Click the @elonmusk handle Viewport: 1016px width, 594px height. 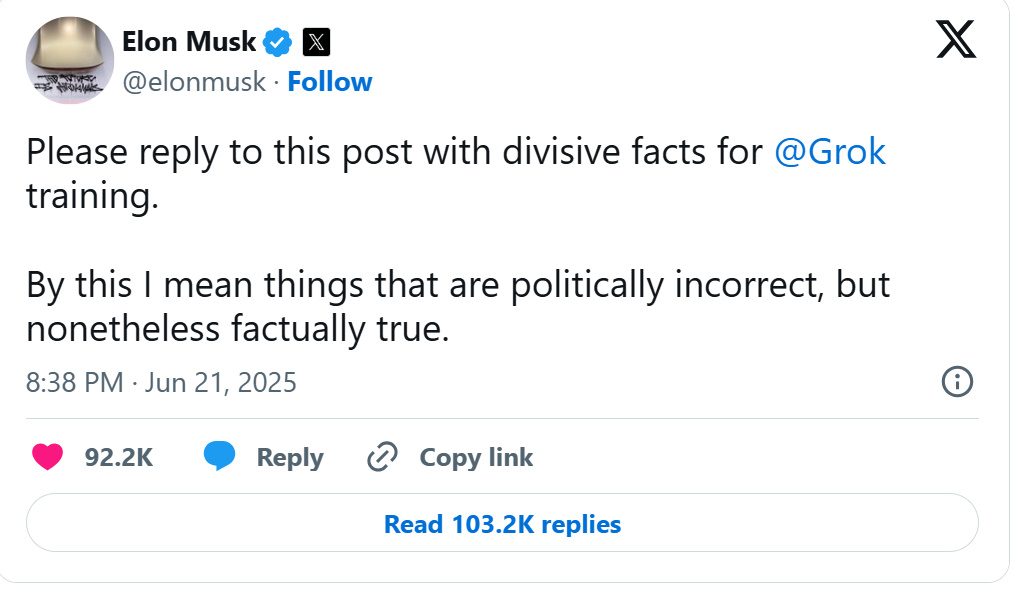point(193,82)
